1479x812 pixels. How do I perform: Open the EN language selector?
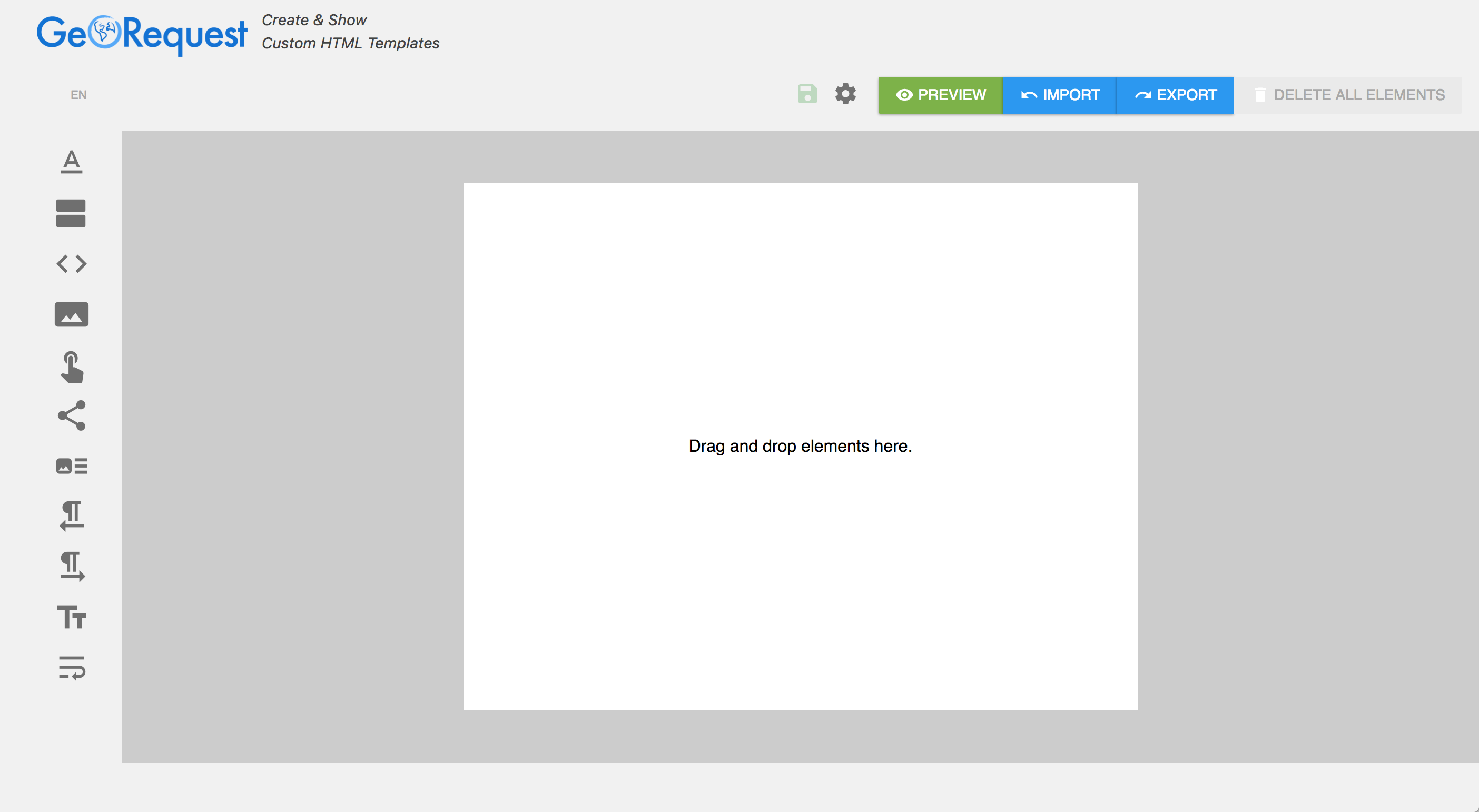click(78, 95)
